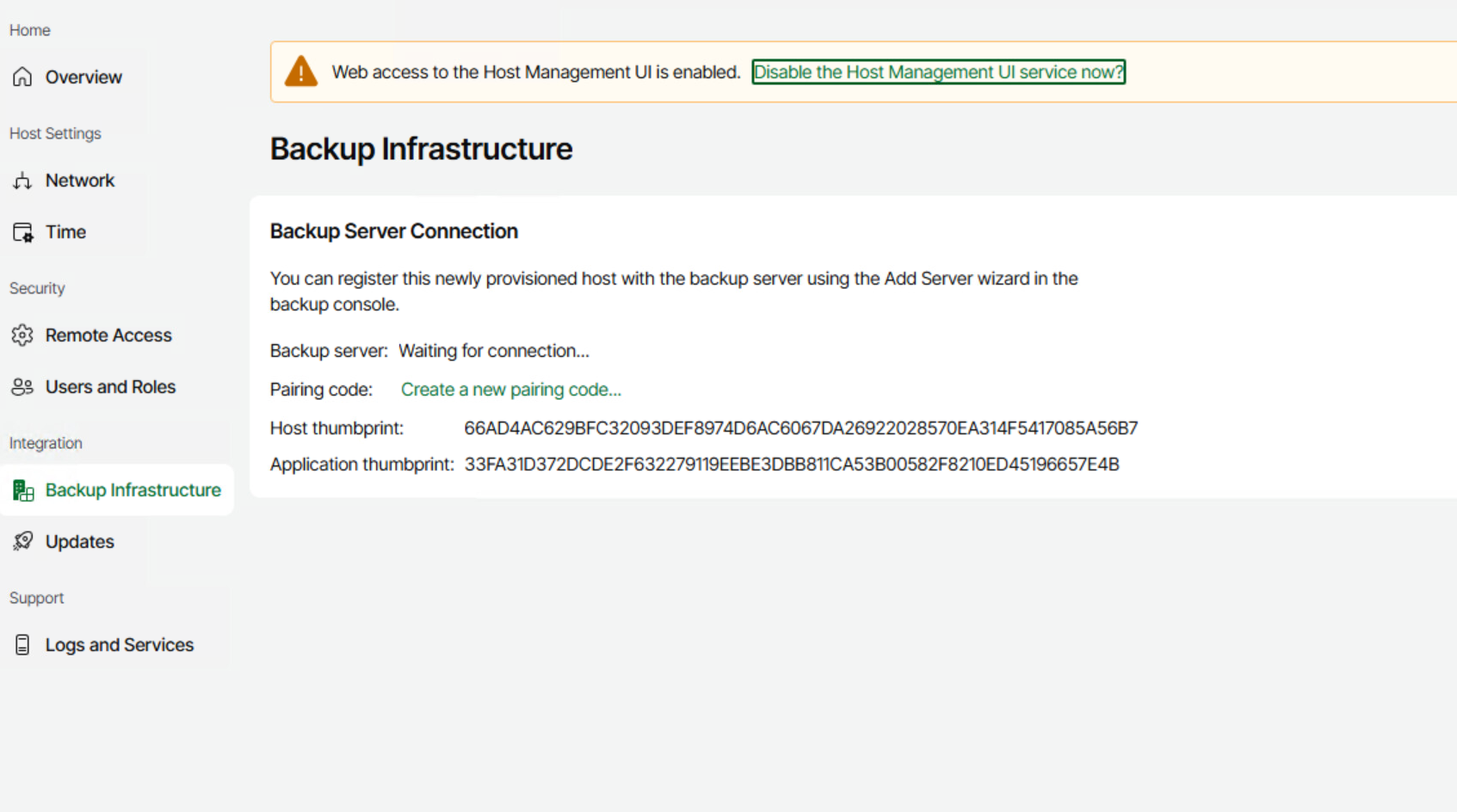Viewport: 1457px width, 812px height.
Task: Open the Time settings label
Action: (x=65, y=232)
